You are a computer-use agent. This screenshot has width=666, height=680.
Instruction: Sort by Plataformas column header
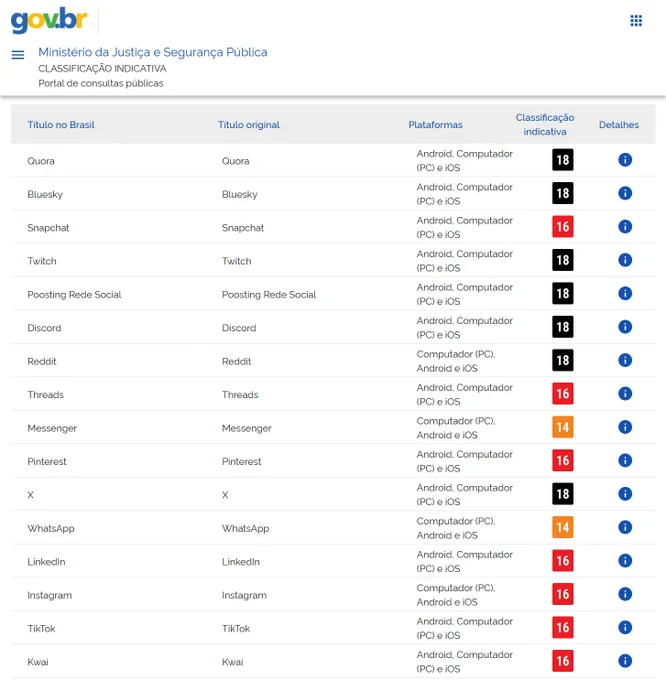pyautogui.click(x=435, y=125)
